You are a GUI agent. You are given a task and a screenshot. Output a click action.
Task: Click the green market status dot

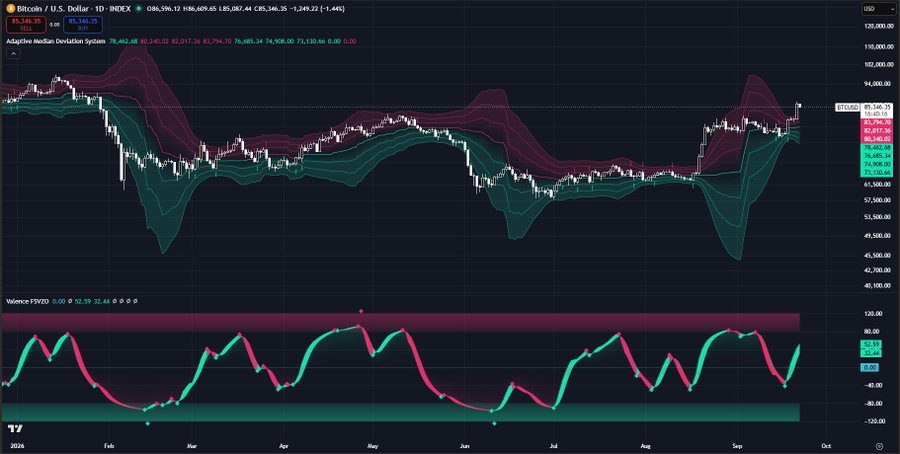(139, 9)
